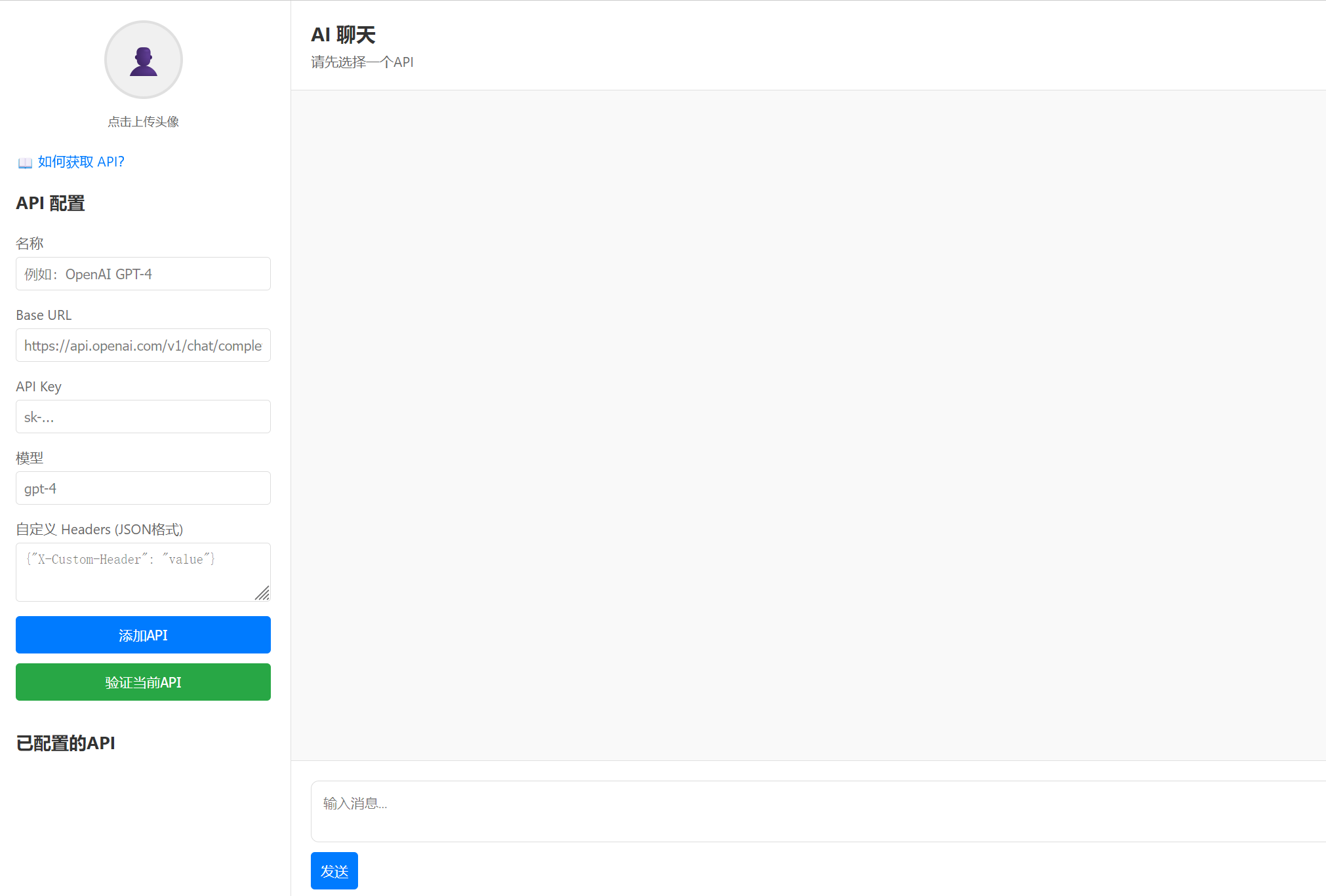1326x896 pixels.
Task: Click into the Base URL field
Action: coord(143,345)
